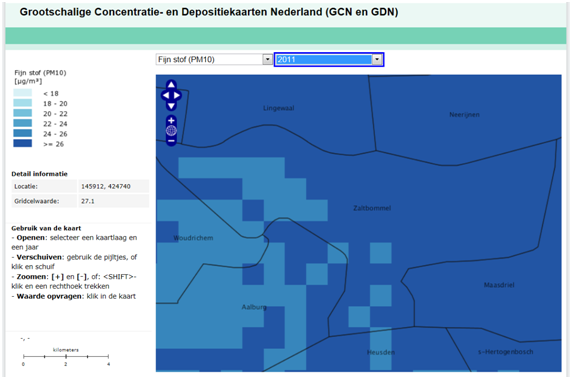Pan map north with up arrow
Image resolution: width=572 pixels, height=379 pixels.
(x=171, y=85)
